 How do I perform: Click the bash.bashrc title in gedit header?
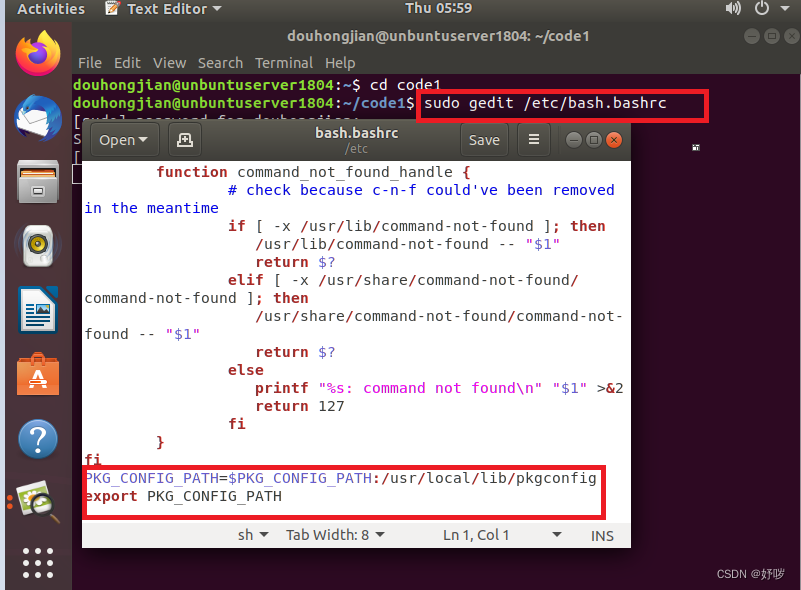(x=357, y=133)
